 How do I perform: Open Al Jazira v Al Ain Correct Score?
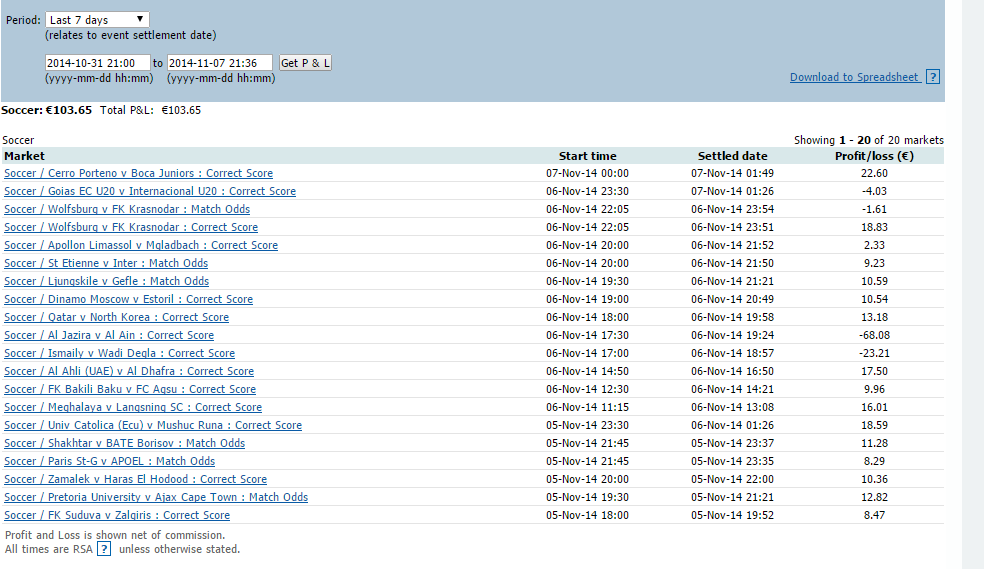pyautogui.click(x=109, y=335)
